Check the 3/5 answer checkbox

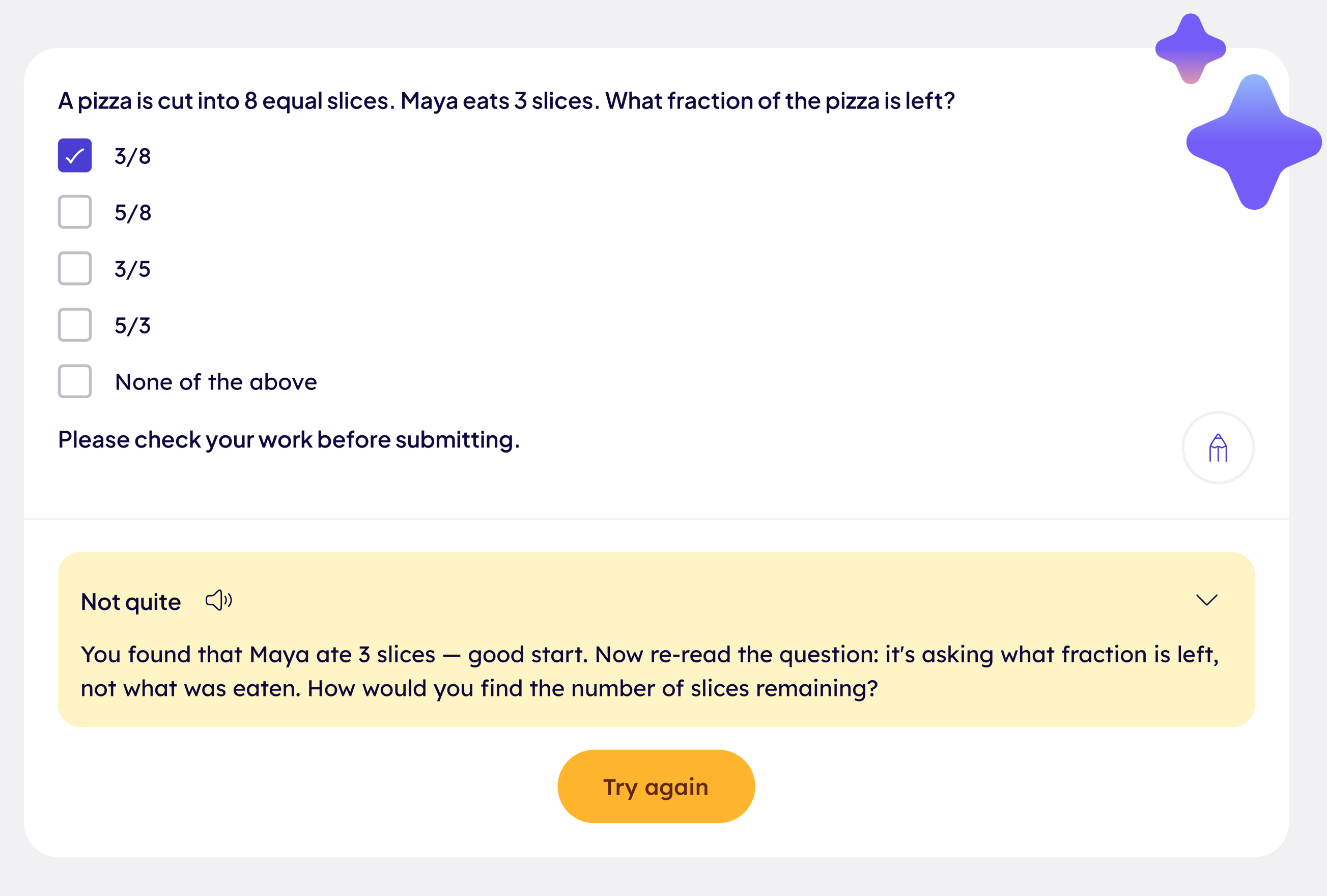pos(75,268)
